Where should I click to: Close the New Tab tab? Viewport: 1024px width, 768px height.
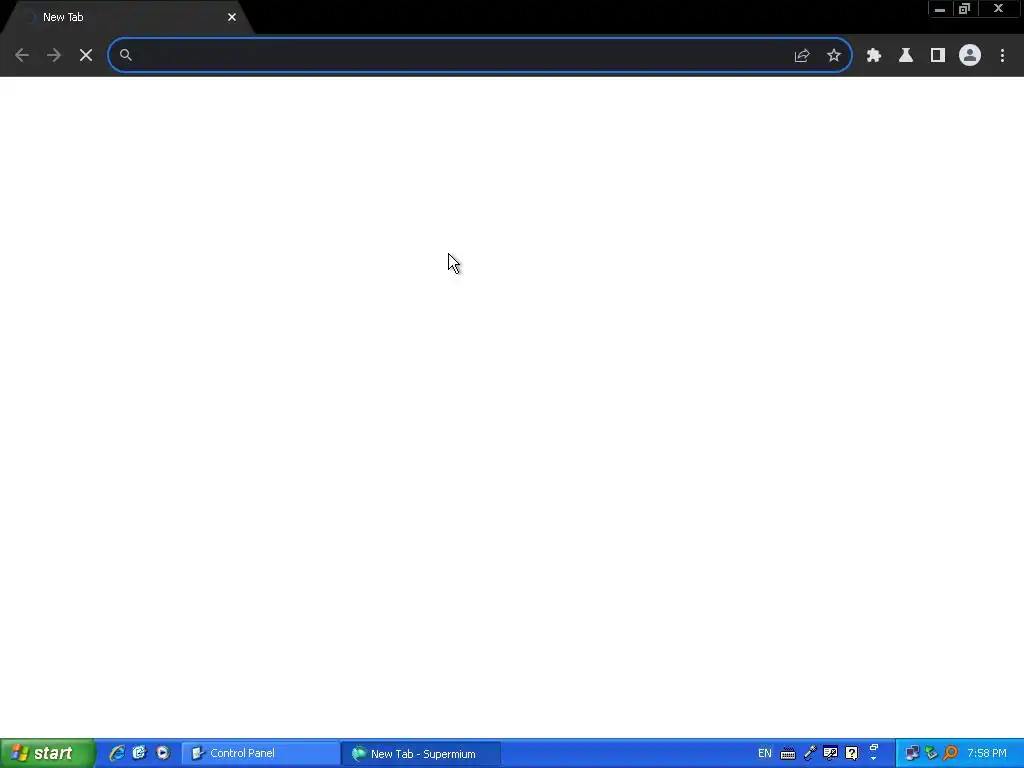[232, 18]
